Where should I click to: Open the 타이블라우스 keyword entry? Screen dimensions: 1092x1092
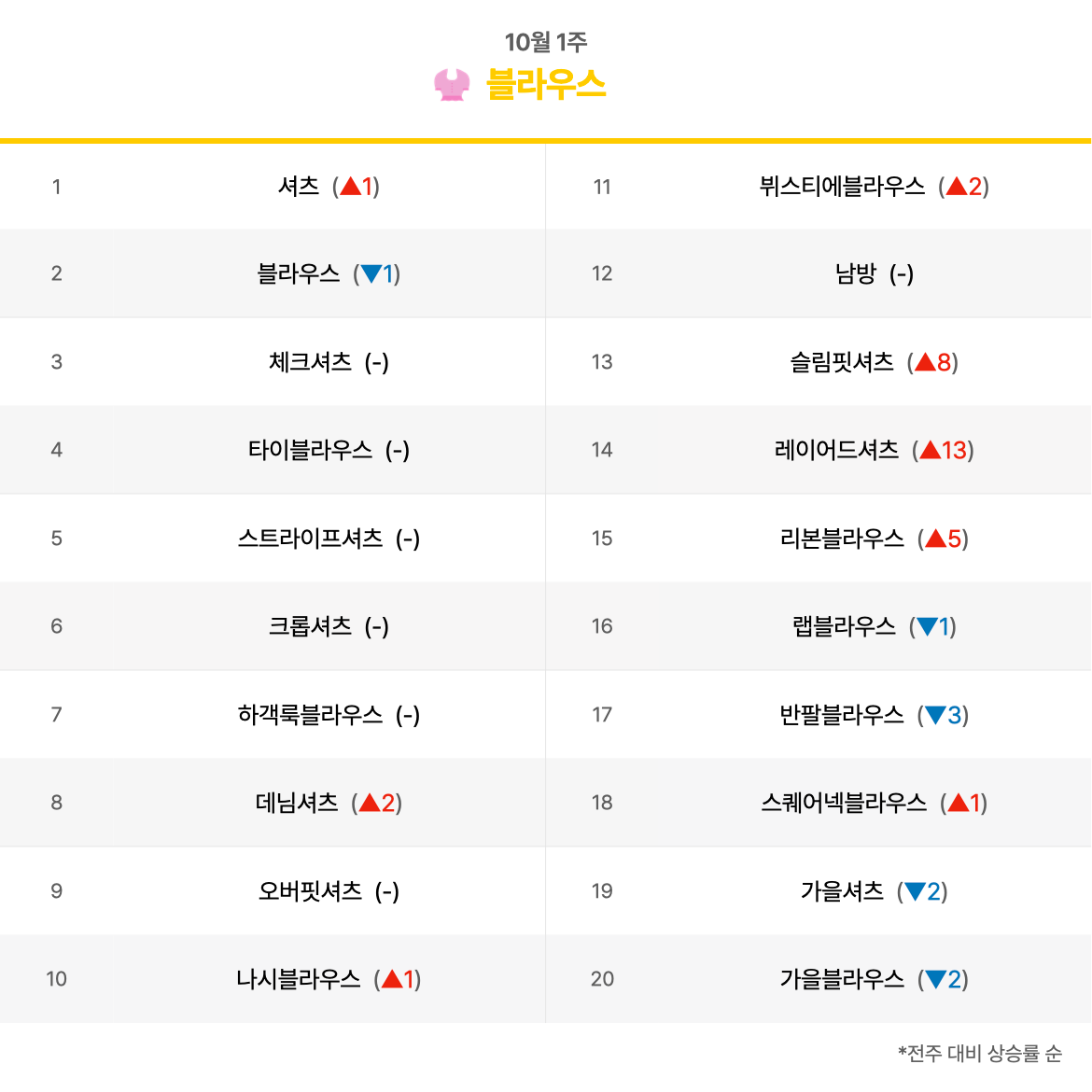[x=310, y=450]
